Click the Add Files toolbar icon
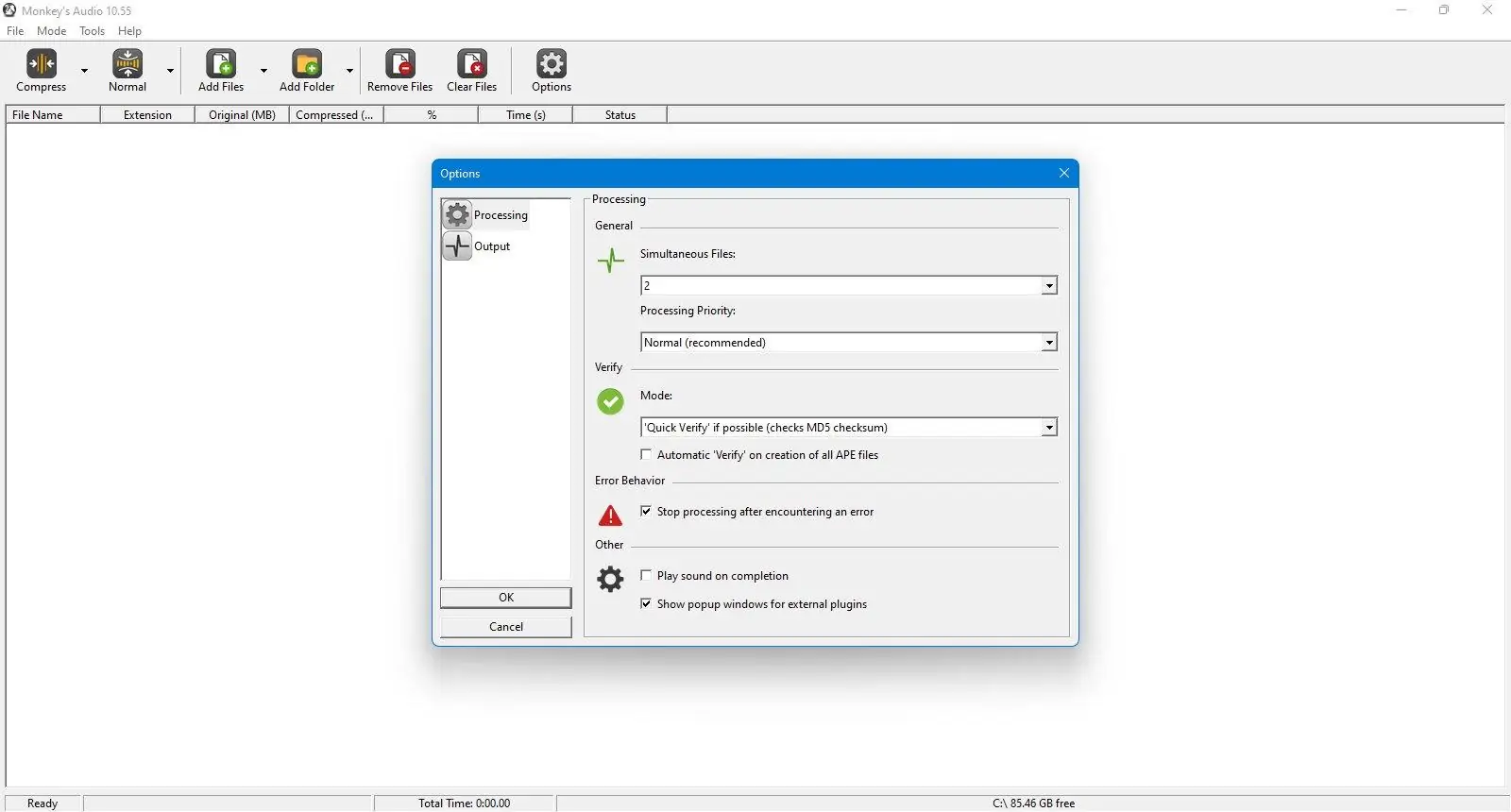The image size is (1511, 812). click(x=221, y=63)
